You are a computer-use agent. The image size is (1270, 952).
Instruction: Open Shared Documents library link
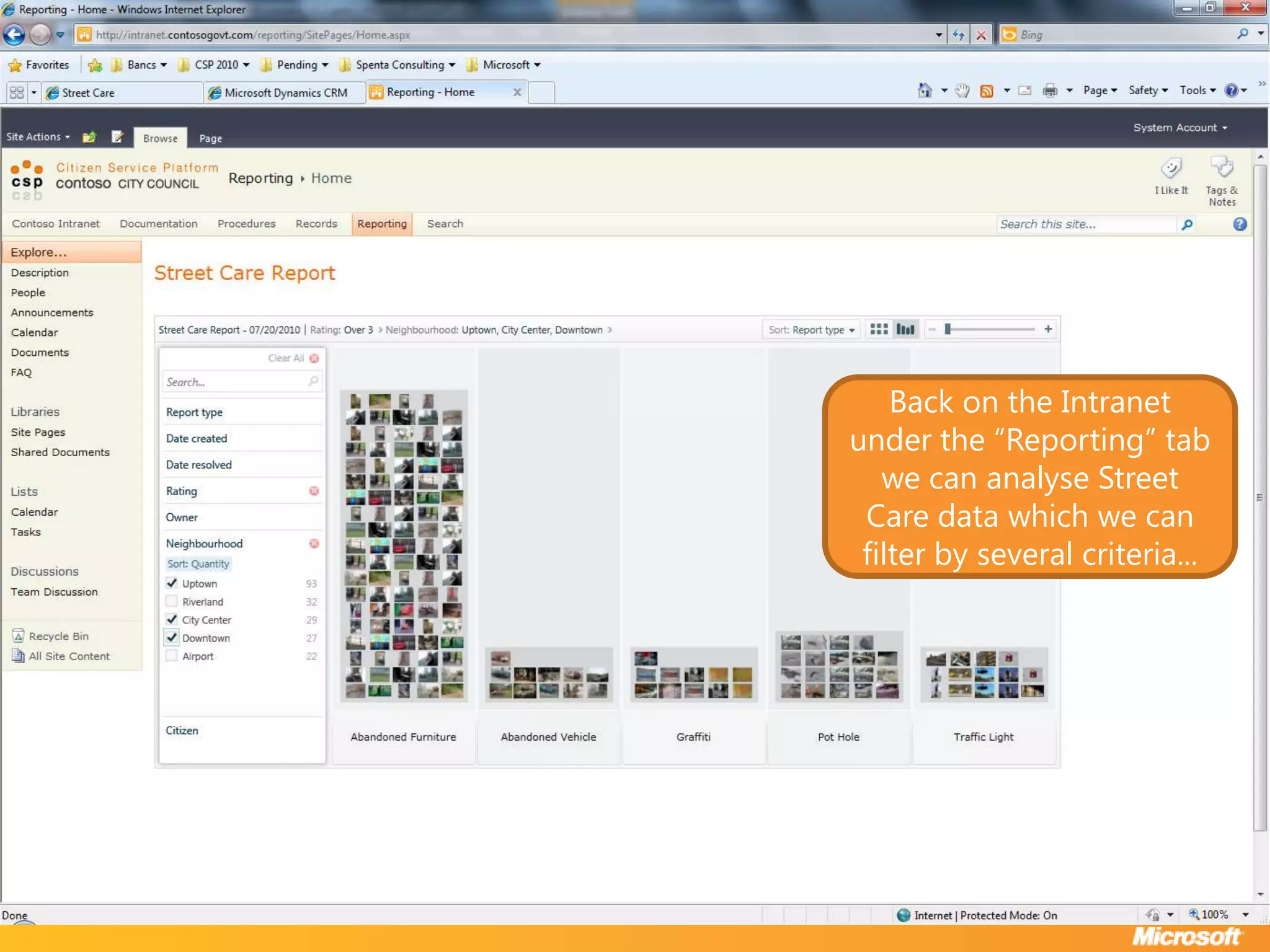[x=60, y=452]
